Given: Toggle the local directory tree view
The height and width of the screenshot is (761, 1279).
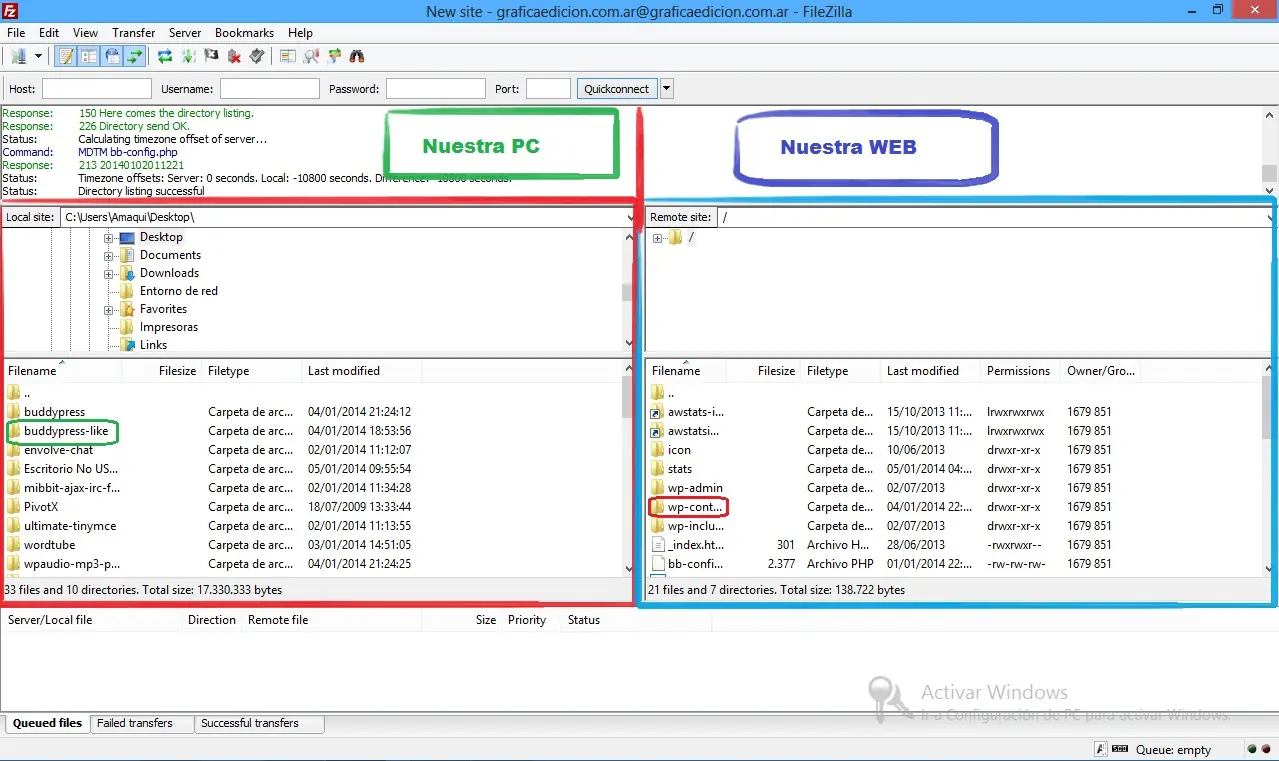Looking at the screenshot, I should (90, 57).
